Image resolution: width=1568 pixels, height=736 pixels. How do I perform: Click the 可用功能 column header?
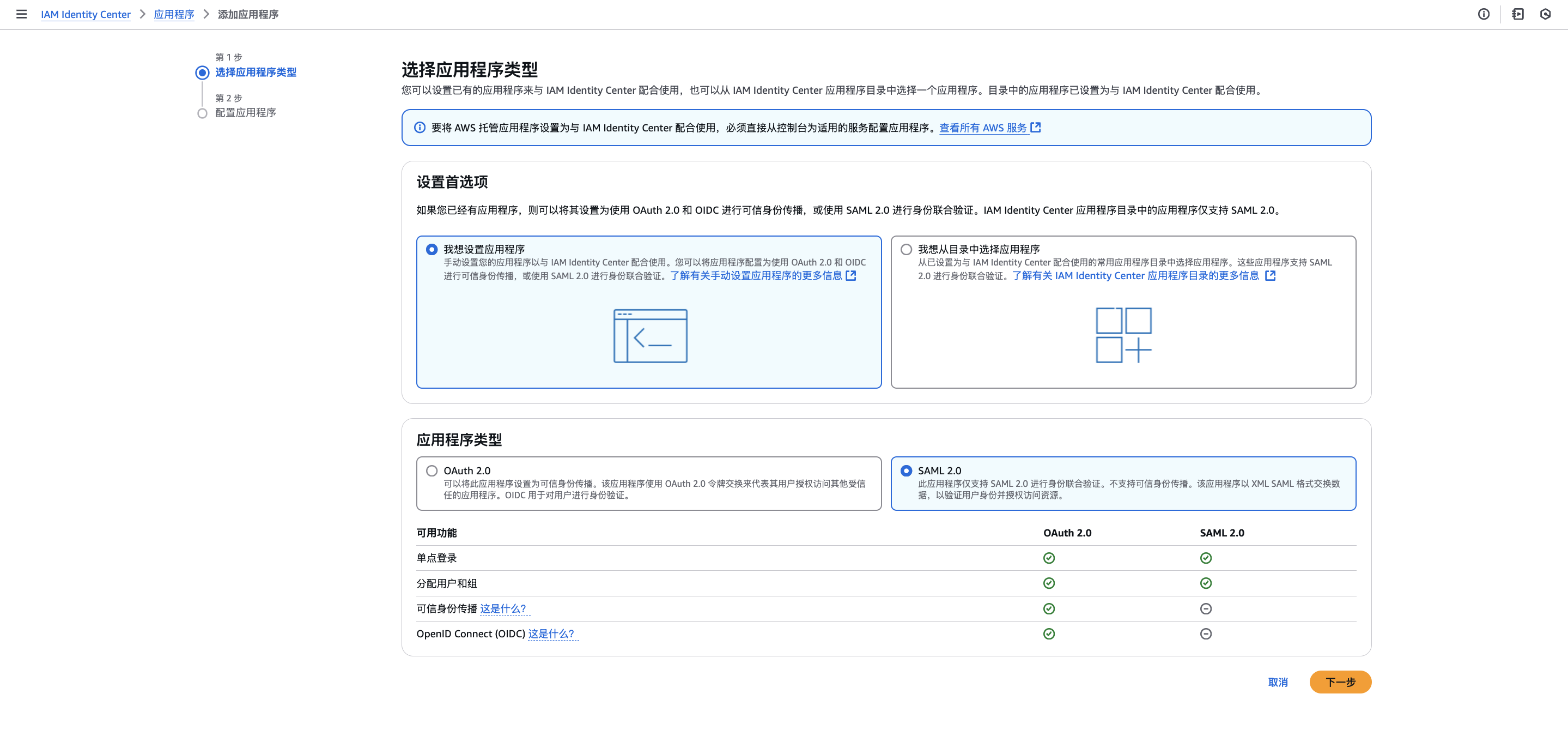[x=436, y=533]
